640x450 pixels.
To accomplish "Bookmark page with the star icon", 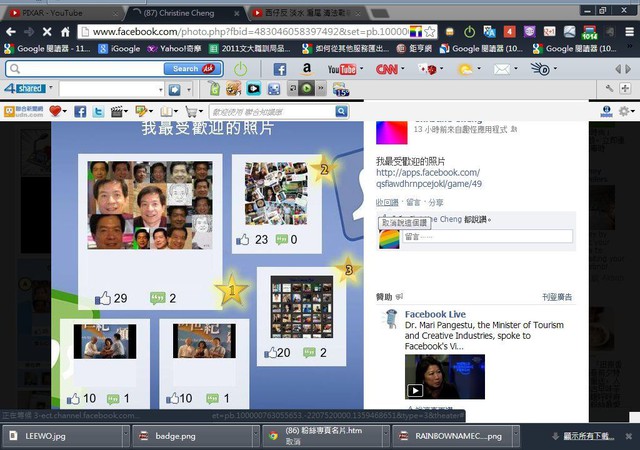I will point(431,32).
